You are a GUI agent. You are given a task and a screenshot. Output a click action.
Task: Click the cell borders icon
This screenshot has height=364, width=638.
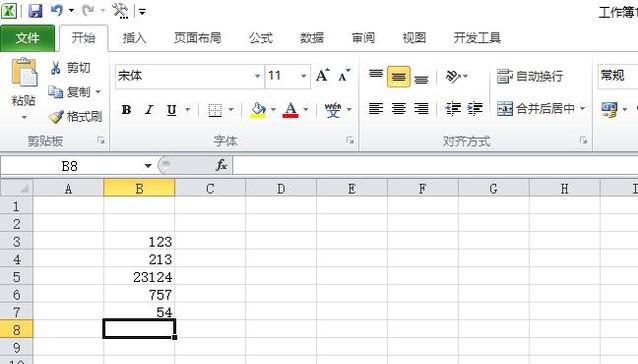(x=215, y=110)
